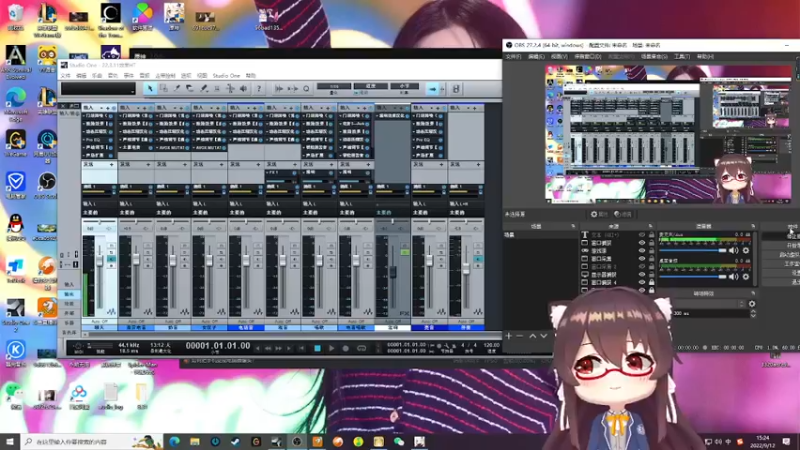The width and height of the screenshot is (800, 450).
Task: Toggle the eye on the second OBS source row
Action: 642,243
